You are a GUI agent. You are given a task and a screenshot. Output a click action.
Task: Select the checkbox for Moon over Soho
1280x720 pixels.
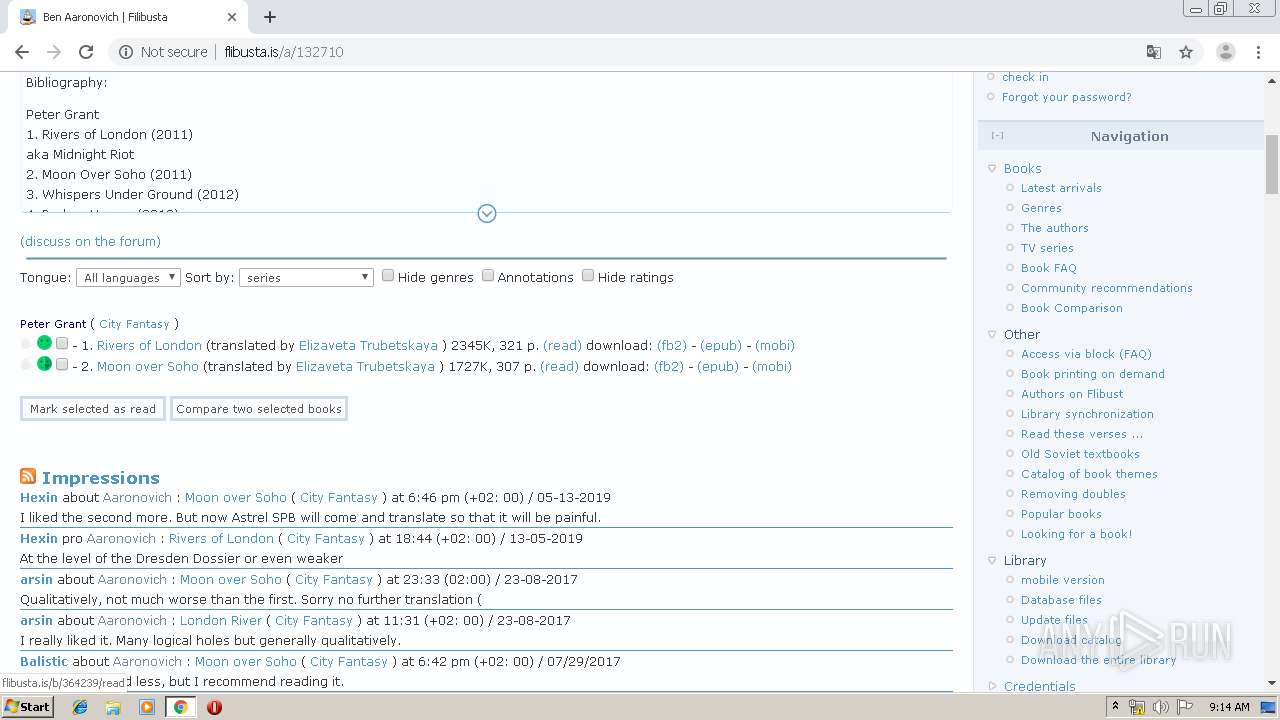(x=62, y=365)
